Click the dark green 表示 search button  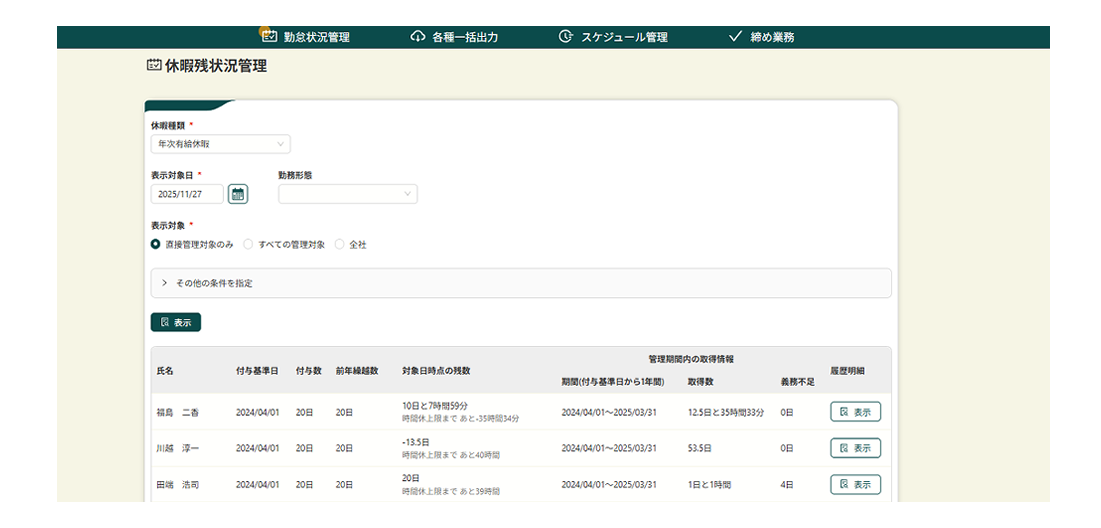[176, 322]
